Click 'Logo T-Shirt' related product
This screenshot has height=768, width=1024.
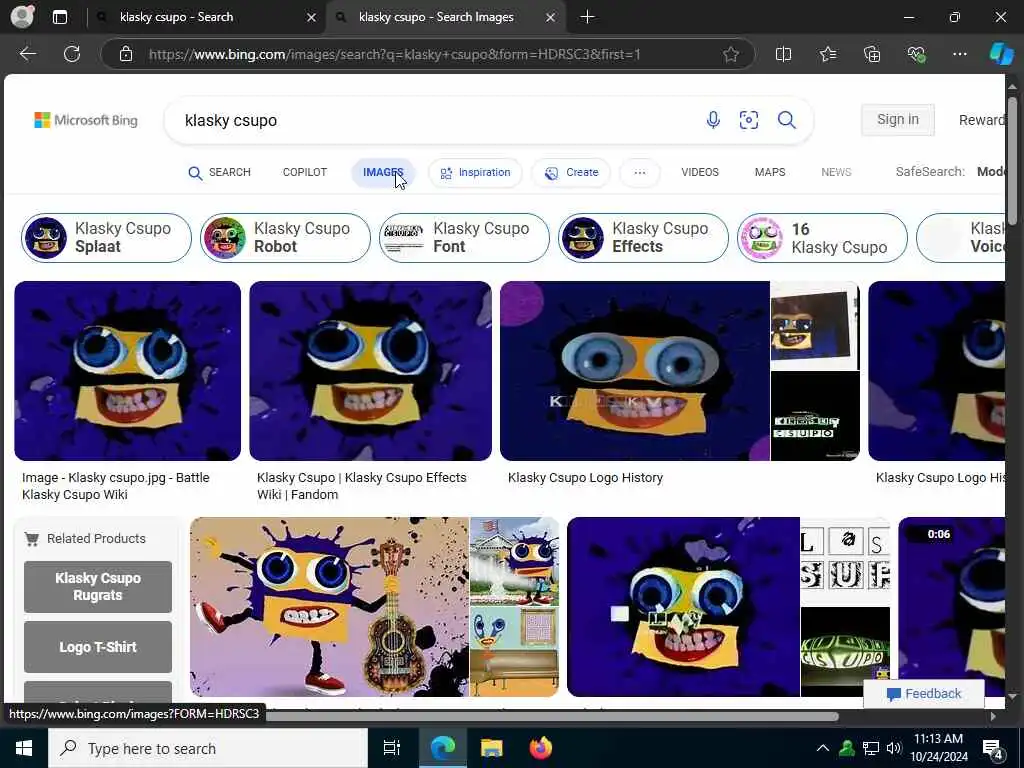pyautogui.click(x=98, y=647)
